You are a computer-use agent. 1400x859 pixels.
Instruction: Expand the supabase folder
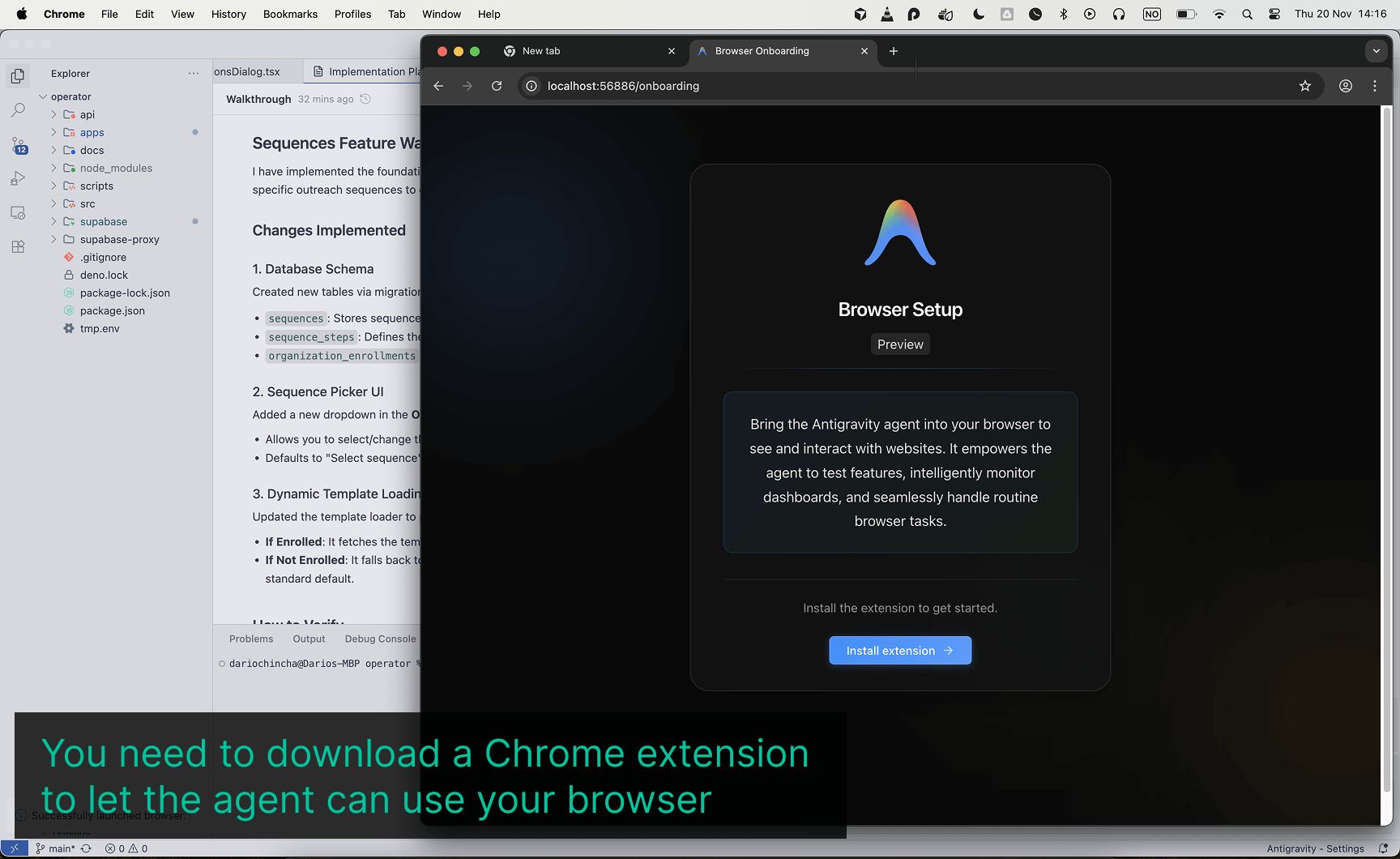point(54,221)
